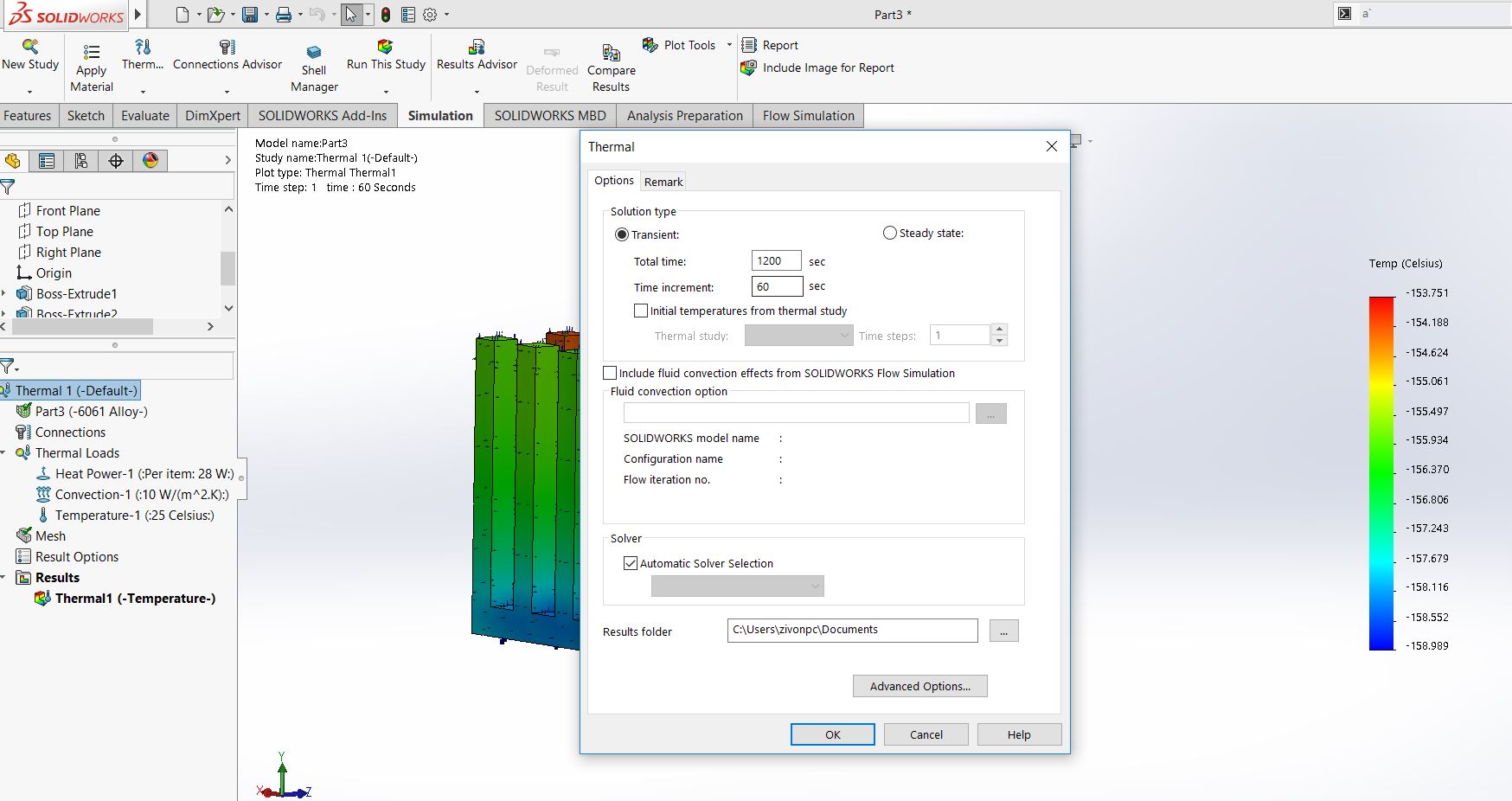Click the Run This Study icon

[x=386, y=46]
